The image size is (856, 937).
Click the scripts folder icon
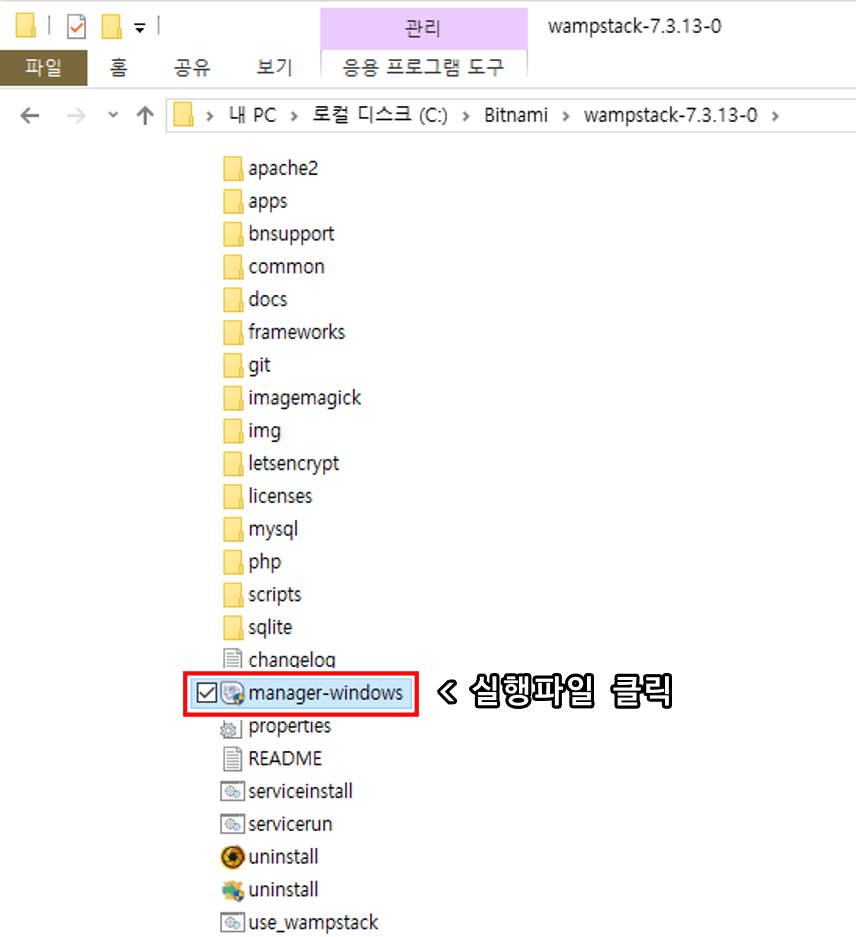point(233,595)
